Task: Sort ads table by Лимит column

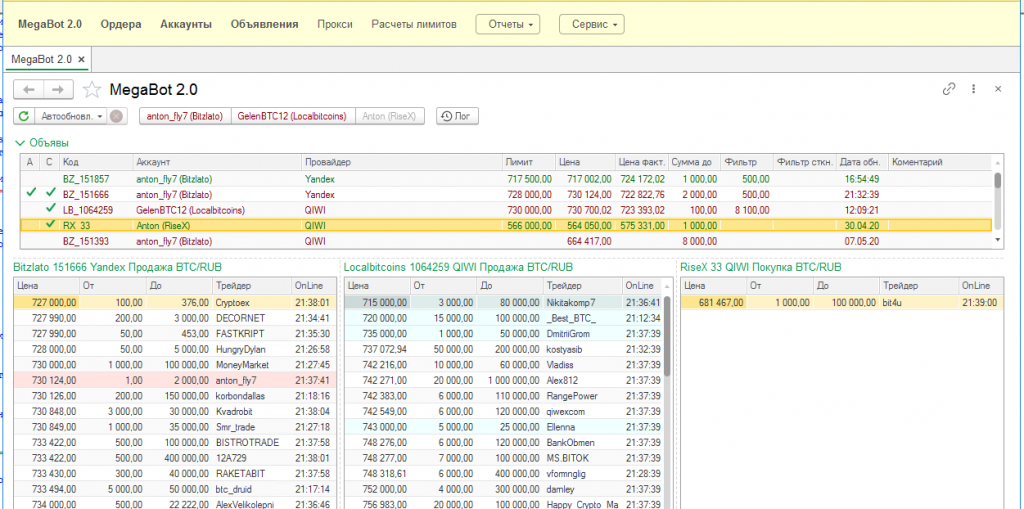Action: pos(529,162)
